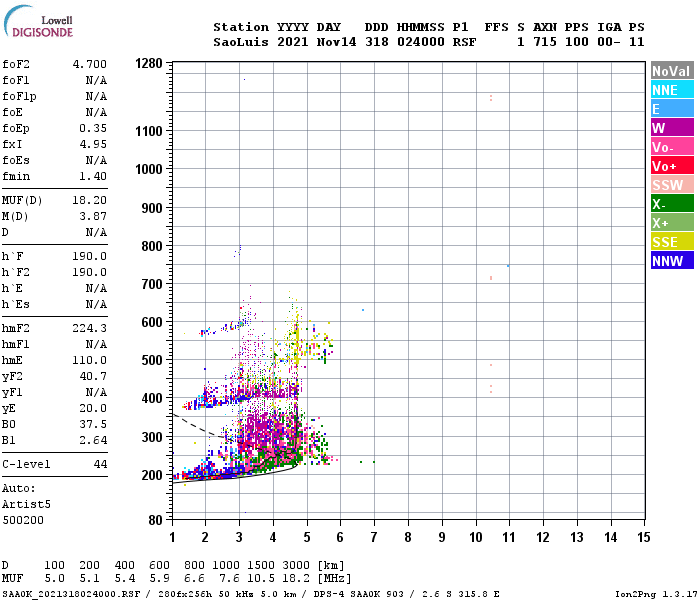700x600 pixels.
Task: Click the M(D) value 3.87
Action: coord(93,216)
